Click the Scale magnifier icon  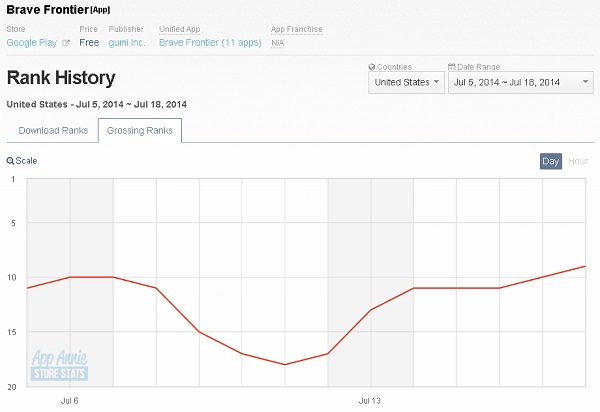point(10,161)
